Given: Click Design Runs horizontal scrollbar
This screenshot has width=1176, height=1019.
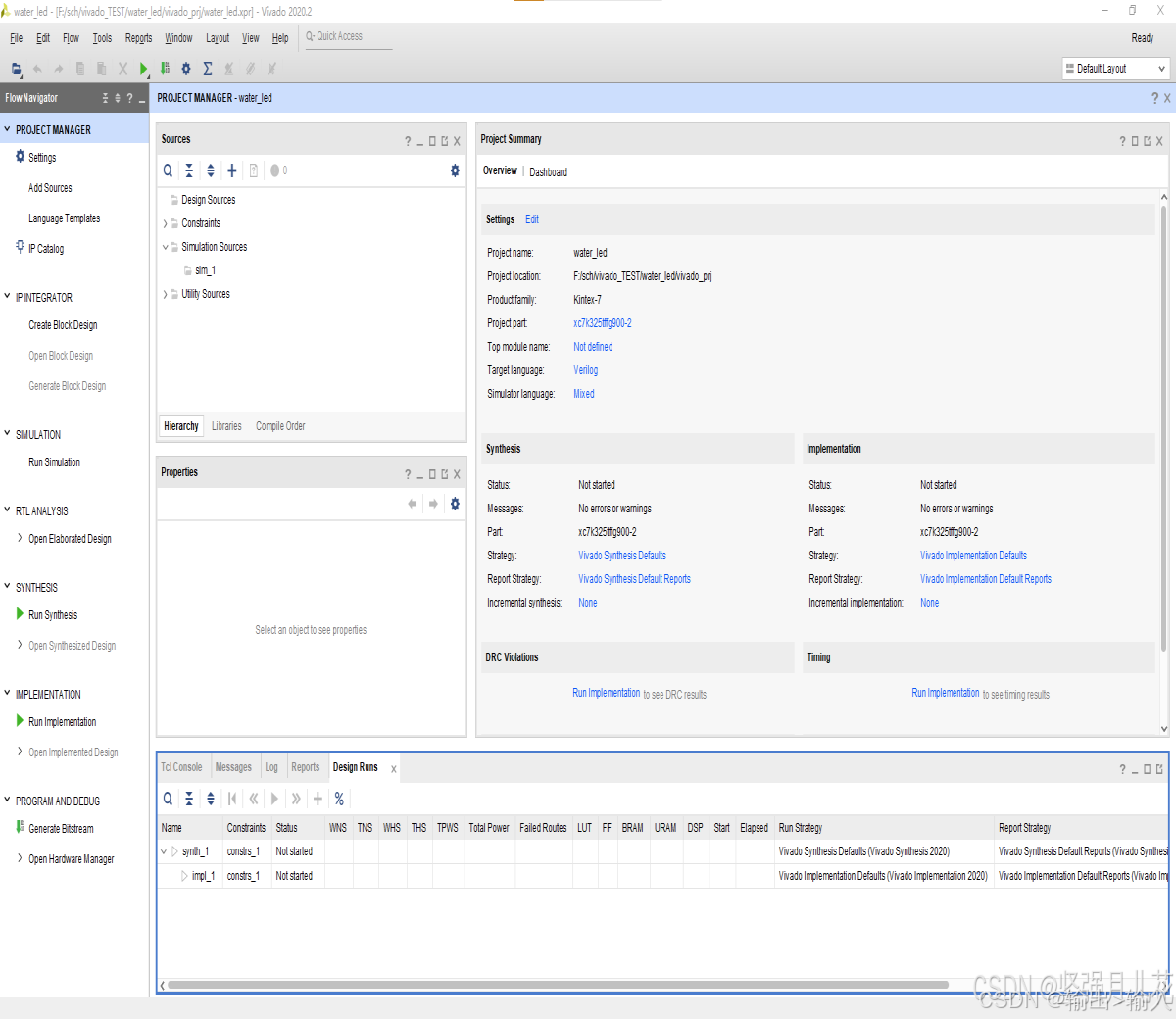Looking at the screenshot, I should [558, 985].
